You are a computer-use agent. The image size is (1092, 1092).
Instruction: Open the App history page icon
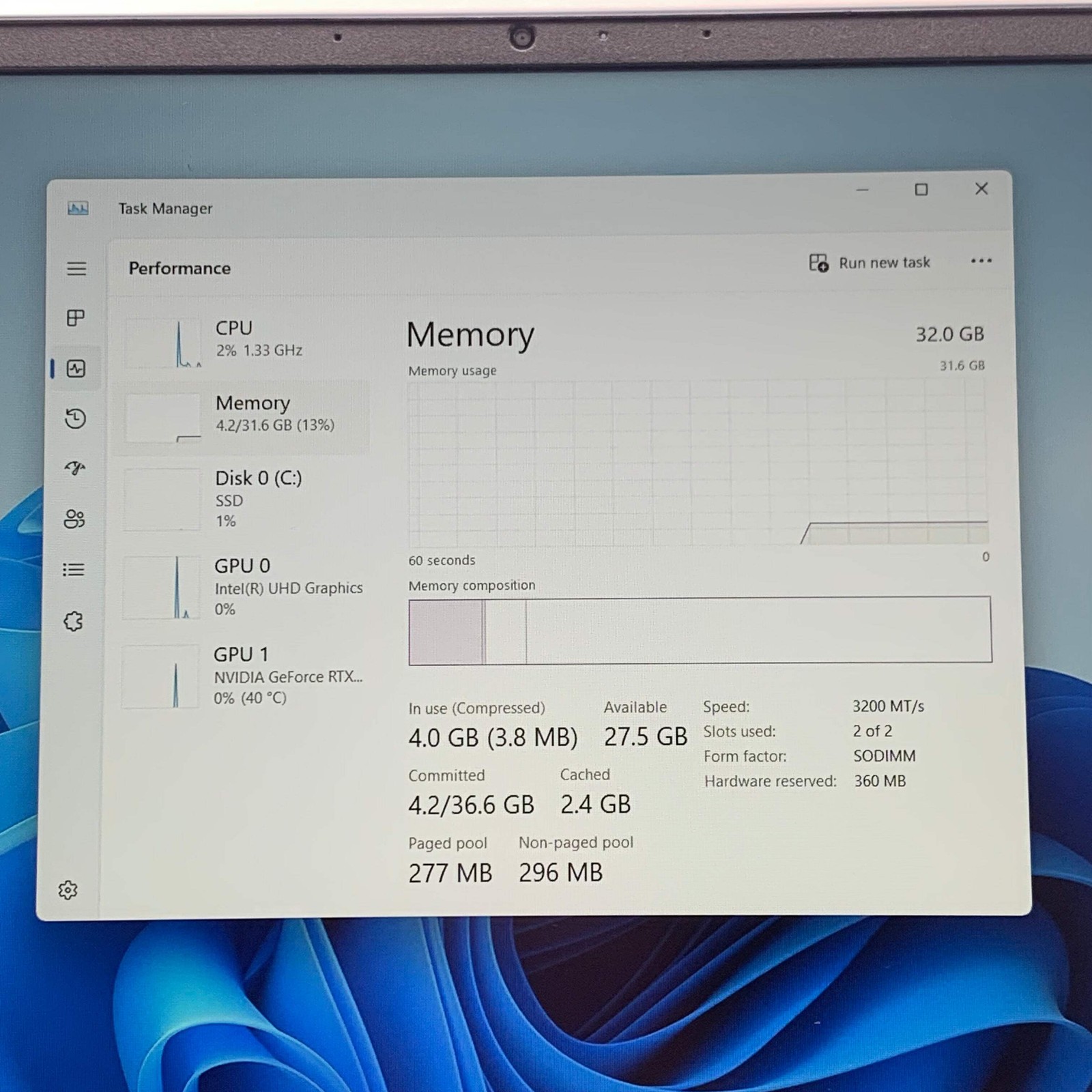[75, 418]
